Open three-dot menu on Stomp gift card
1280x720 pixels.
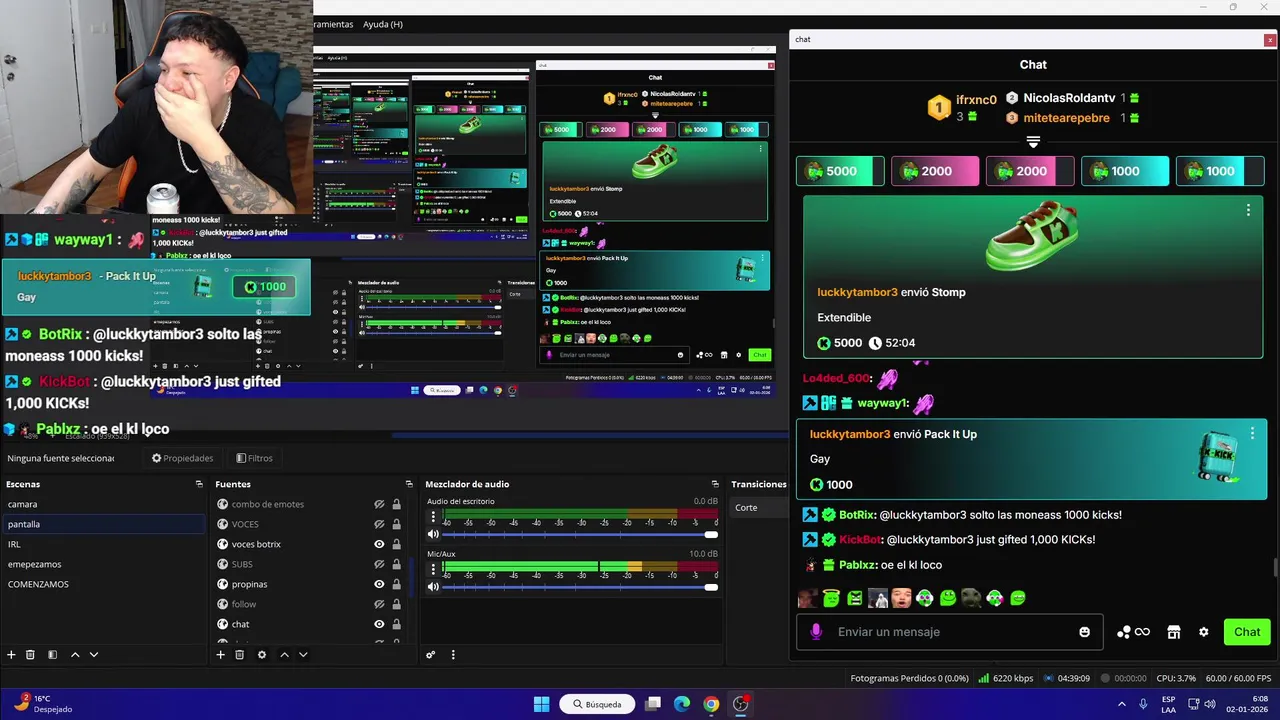coord(1248,210)
